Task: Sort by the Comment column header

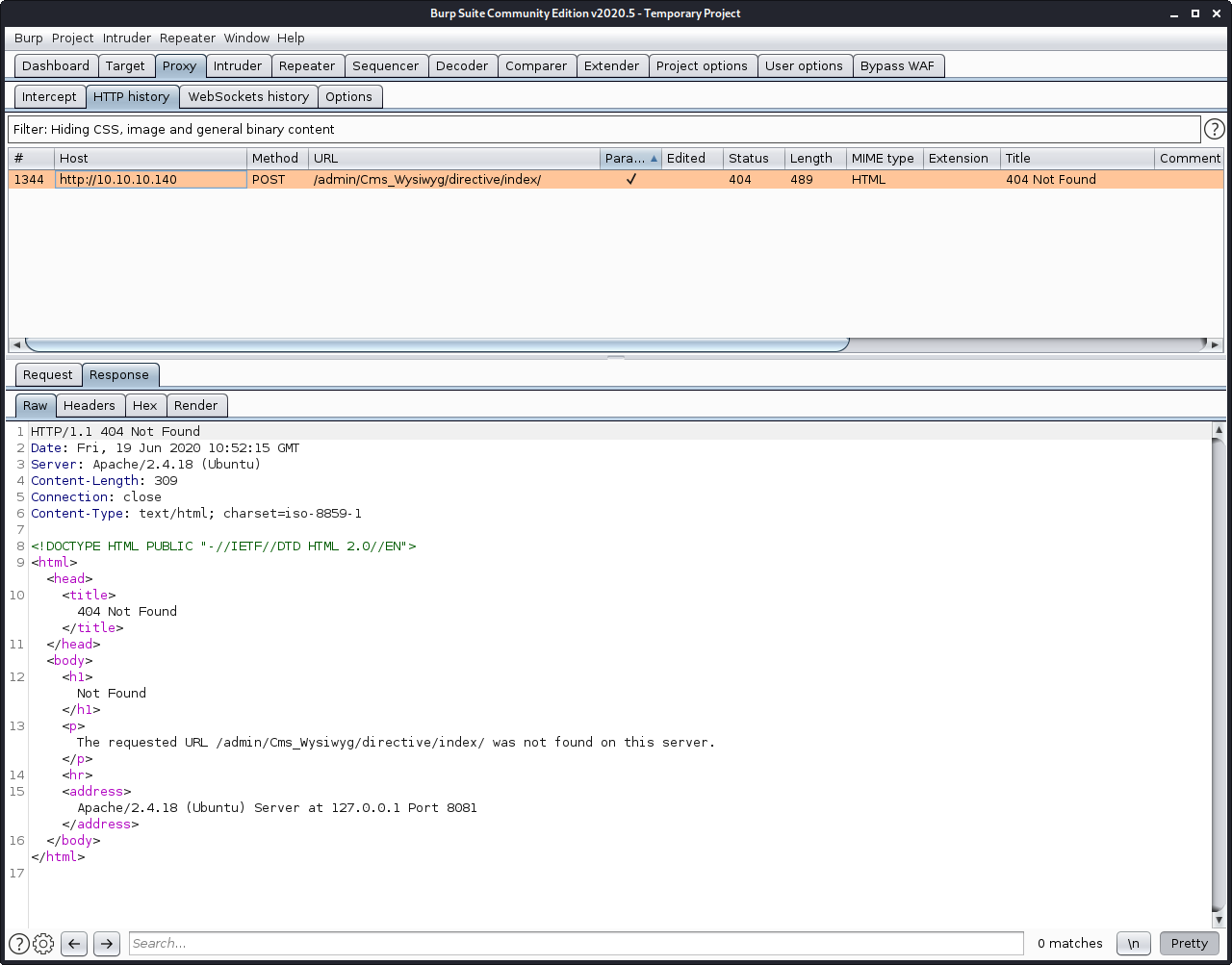Action: point(1190,159)
